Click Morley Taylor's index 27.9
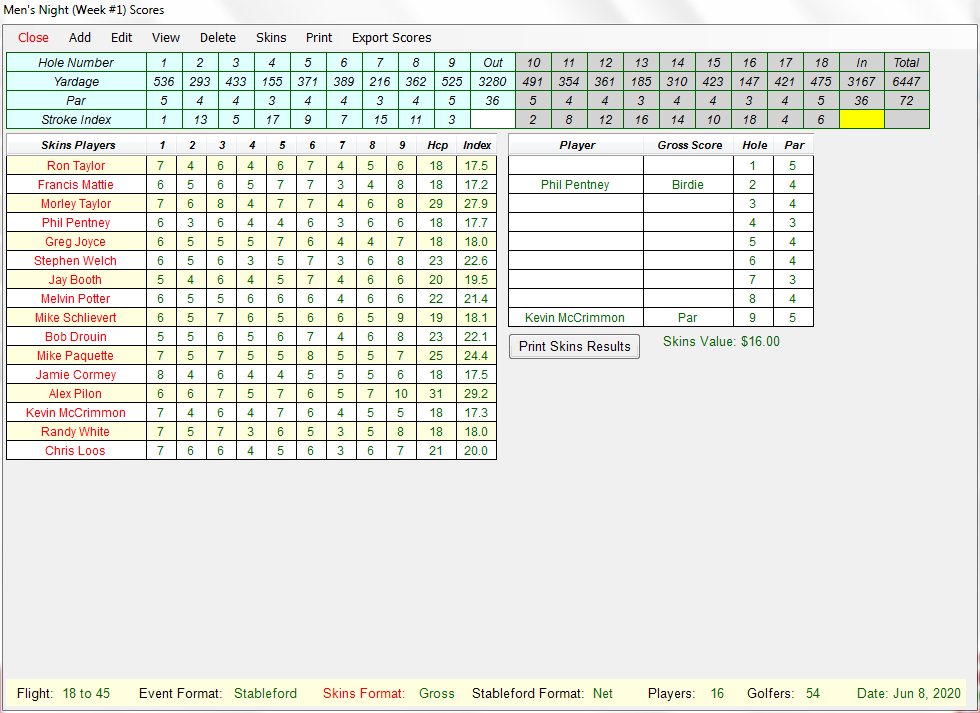This screenshot has width=980, height=713. (x=476, y=204)
